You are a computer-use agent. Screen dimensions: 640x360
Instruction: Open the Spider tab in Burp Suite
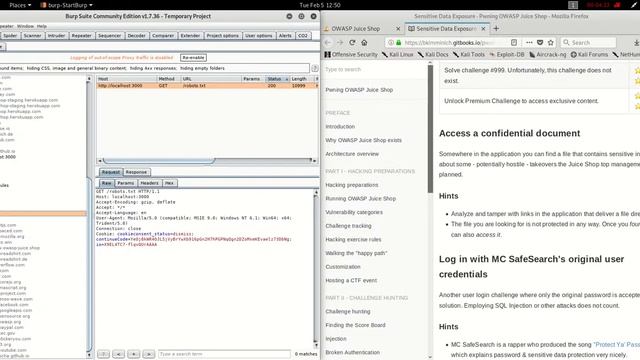pos(10,36)
